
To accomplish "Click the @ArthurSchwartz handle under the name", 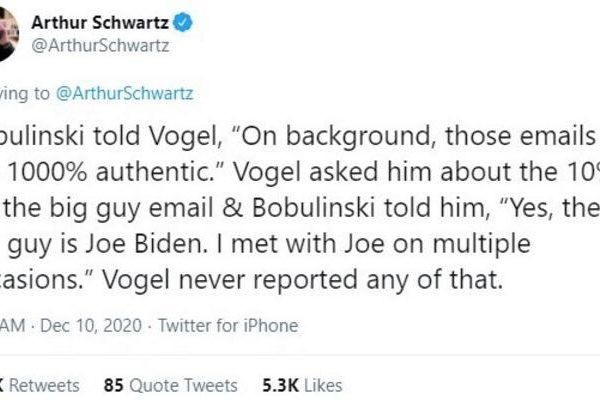I will (x=109, y=45).
